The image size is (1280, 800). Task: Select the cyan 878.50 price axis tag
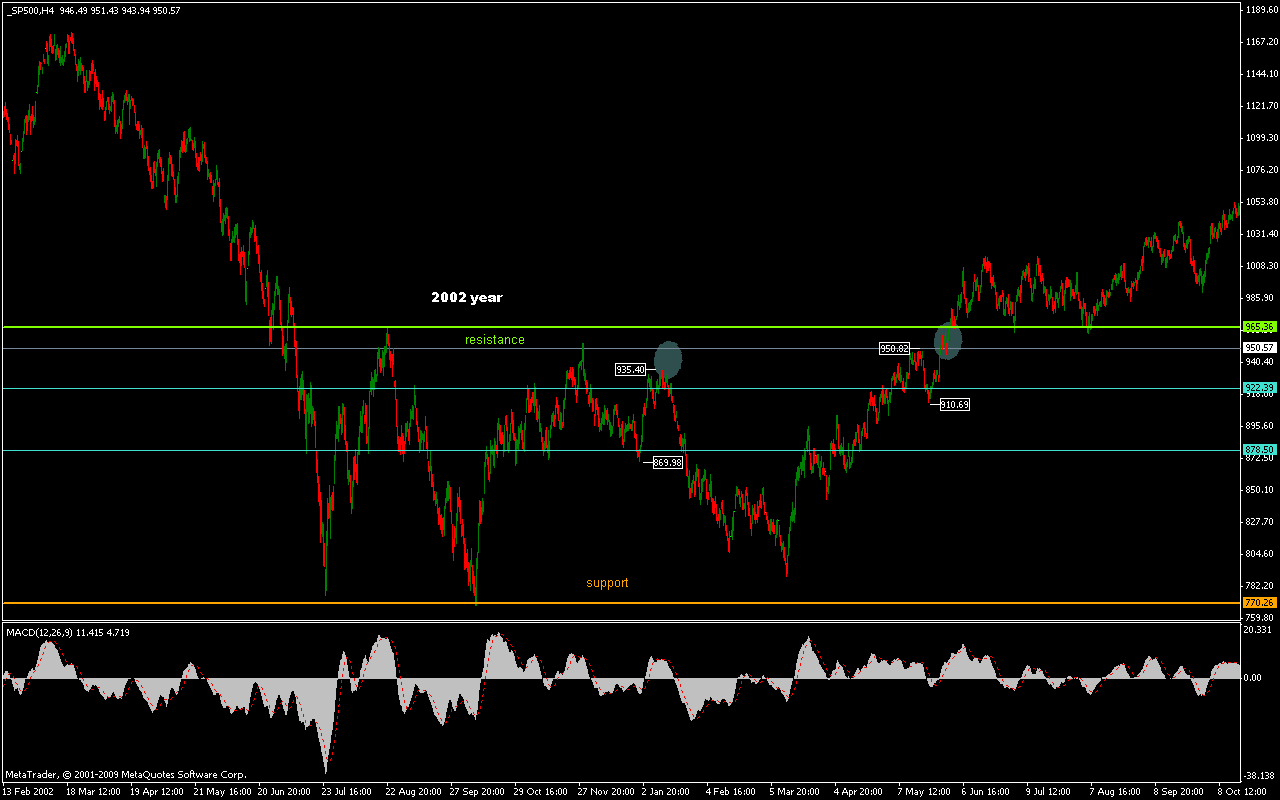click(x=1258, y=450)
